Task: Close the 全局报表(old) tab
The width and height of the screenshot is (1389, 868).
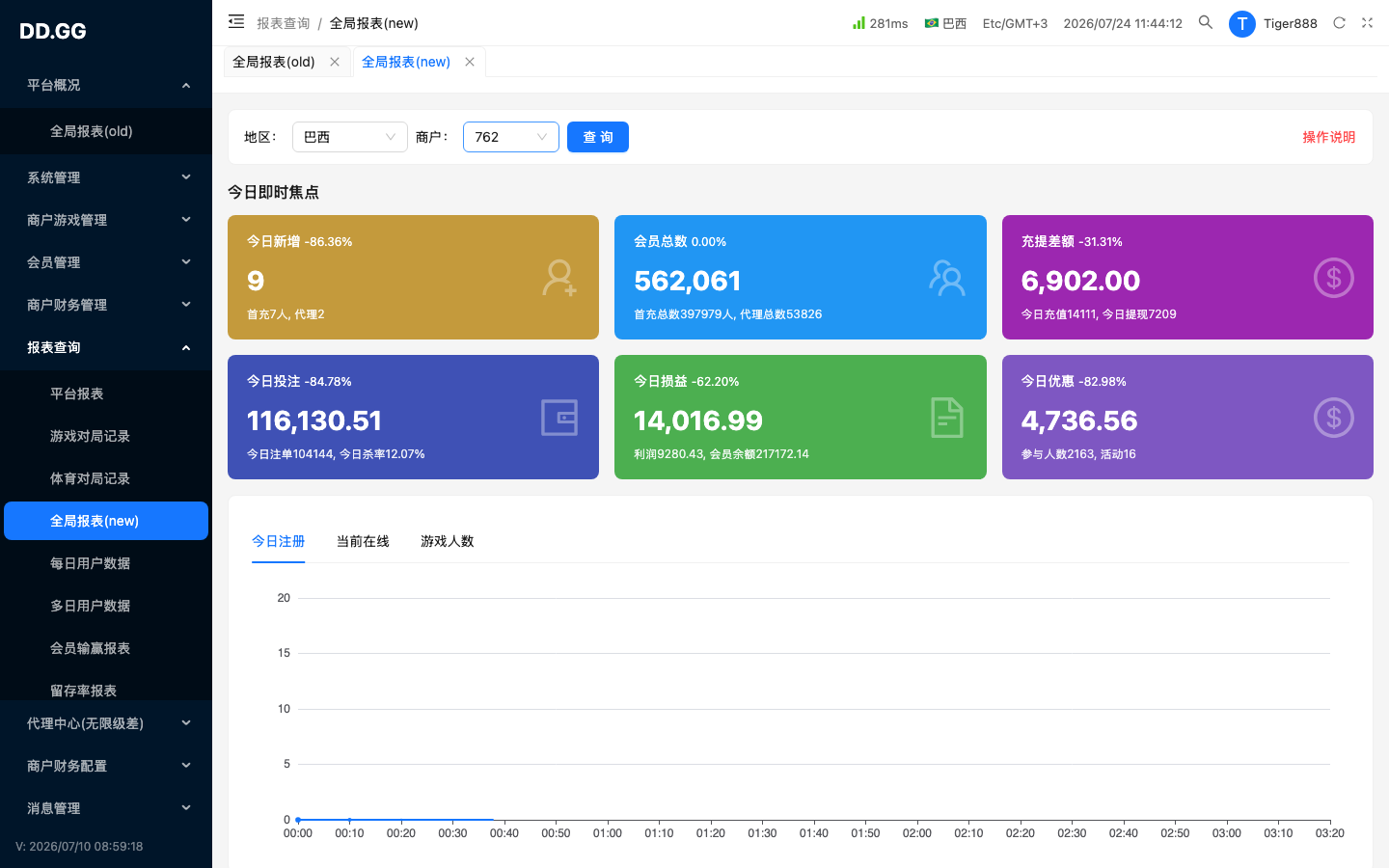Action: tap(335, 62)
